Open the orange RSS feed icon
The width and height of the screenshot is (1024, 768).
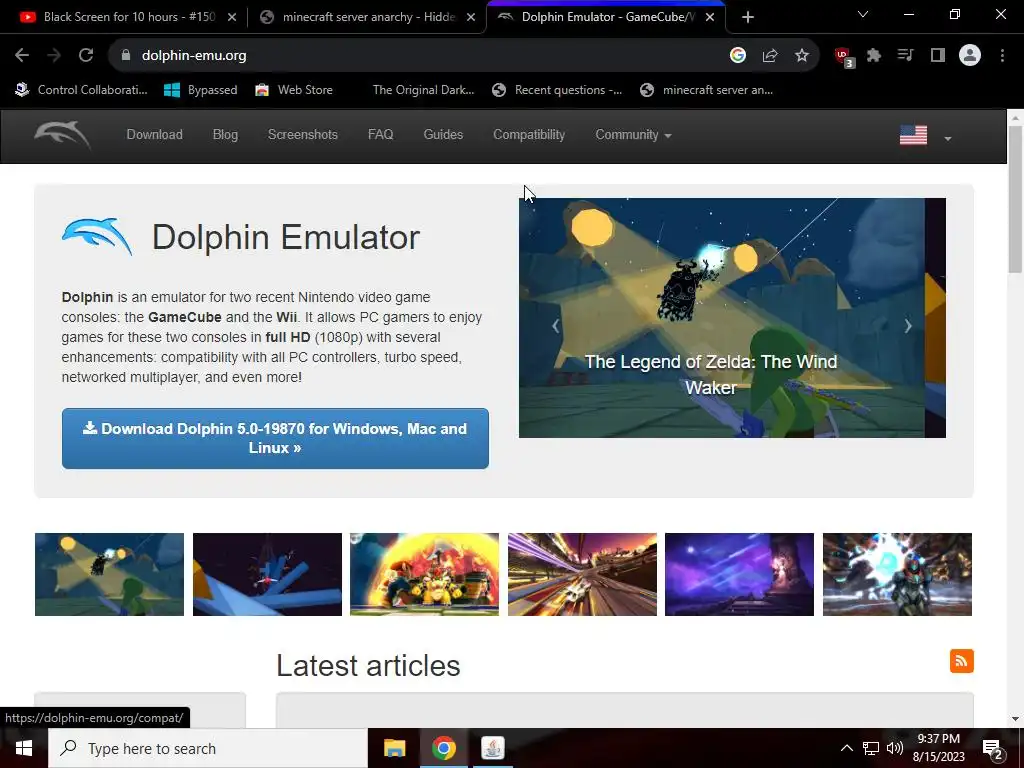[961, 661]
